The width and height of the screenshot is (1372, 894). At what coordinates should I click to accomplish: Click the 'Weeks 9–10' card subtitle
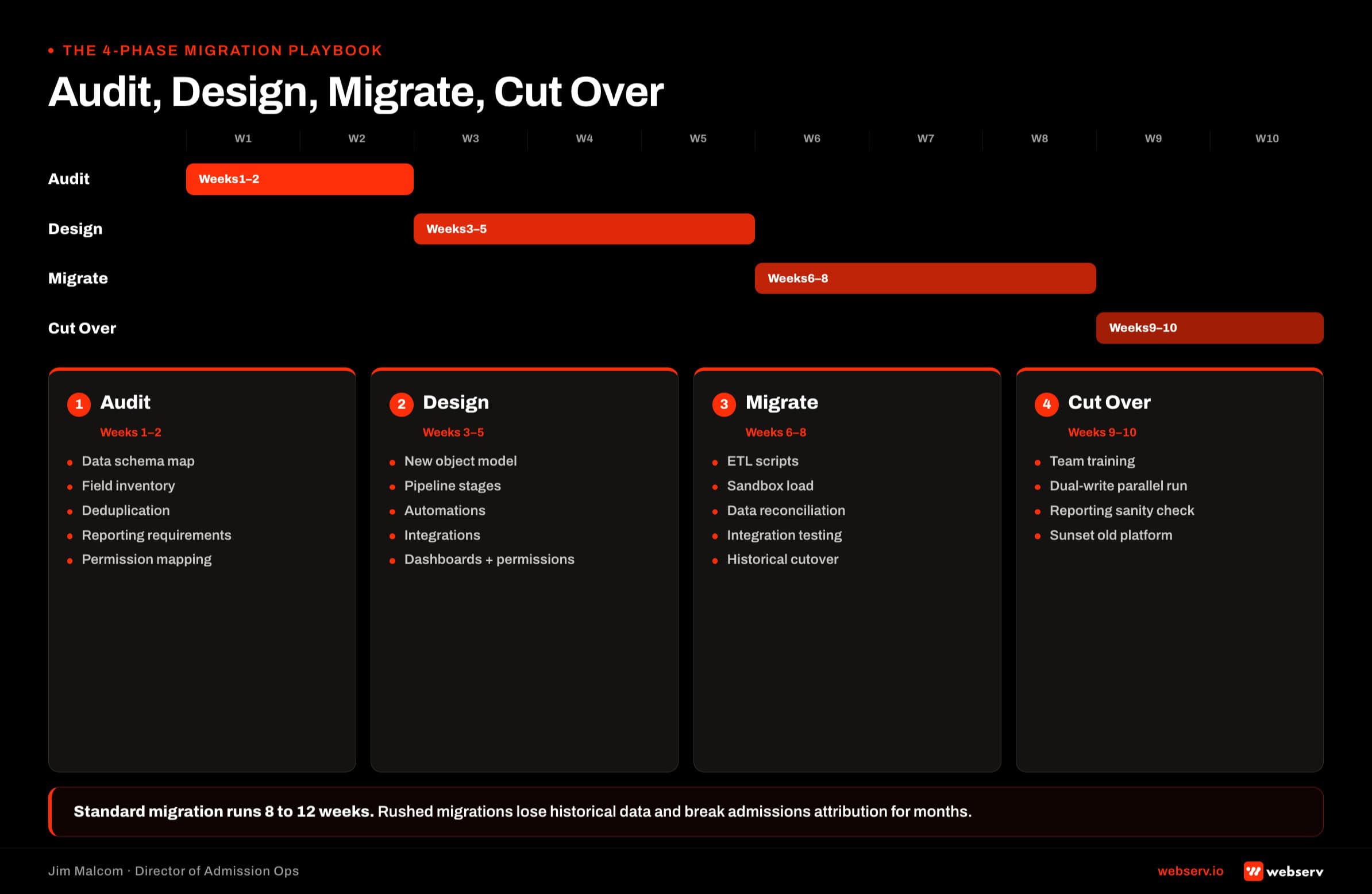click(x=1102, y=432)
